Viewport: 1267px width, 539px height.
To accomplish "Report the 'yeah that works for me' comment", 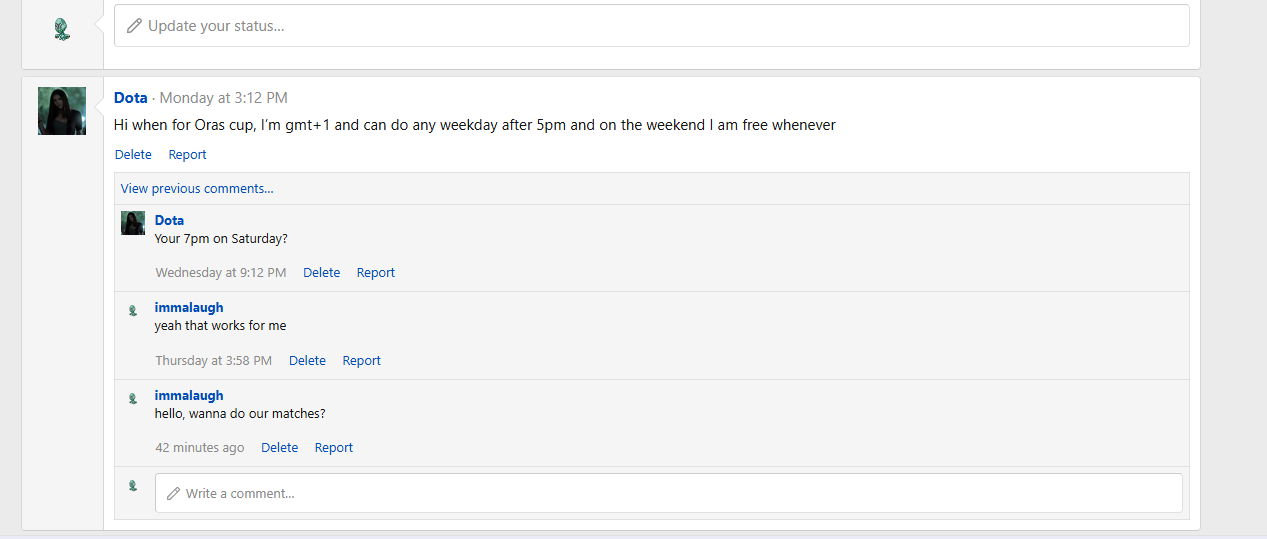I will pos(361,360).
